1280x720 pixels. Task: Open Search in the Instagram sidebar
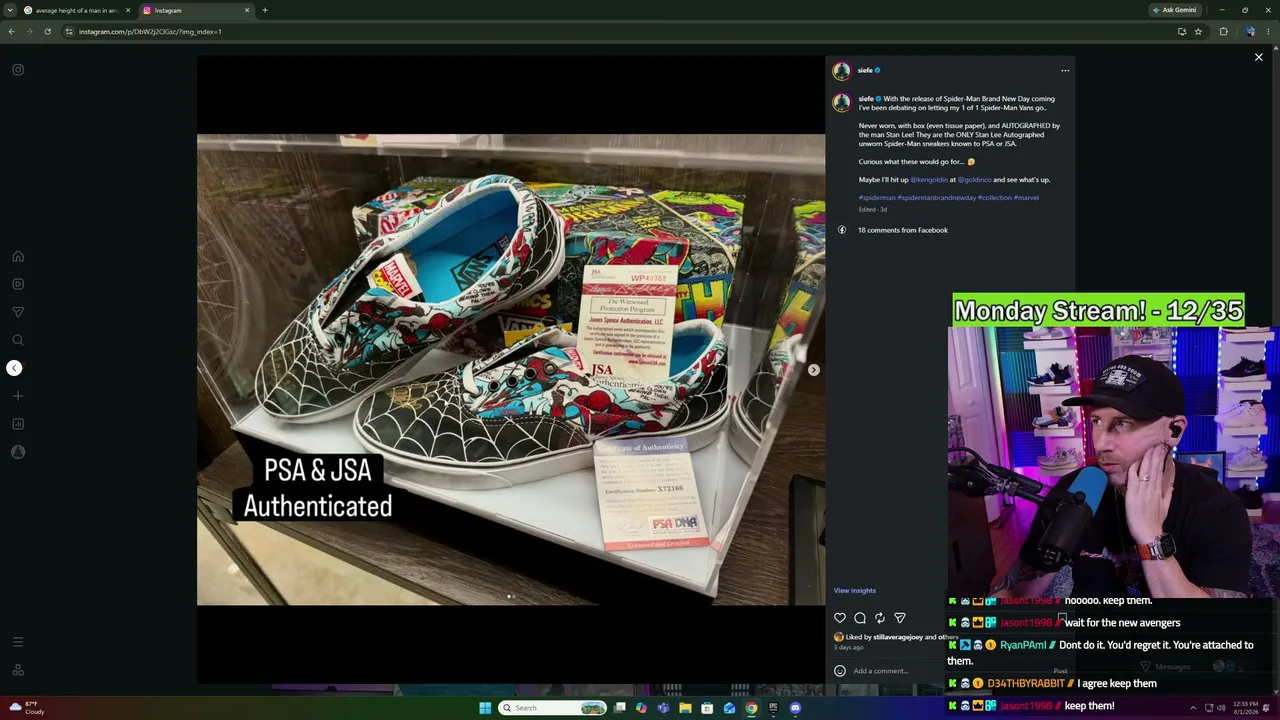[18, 340]
